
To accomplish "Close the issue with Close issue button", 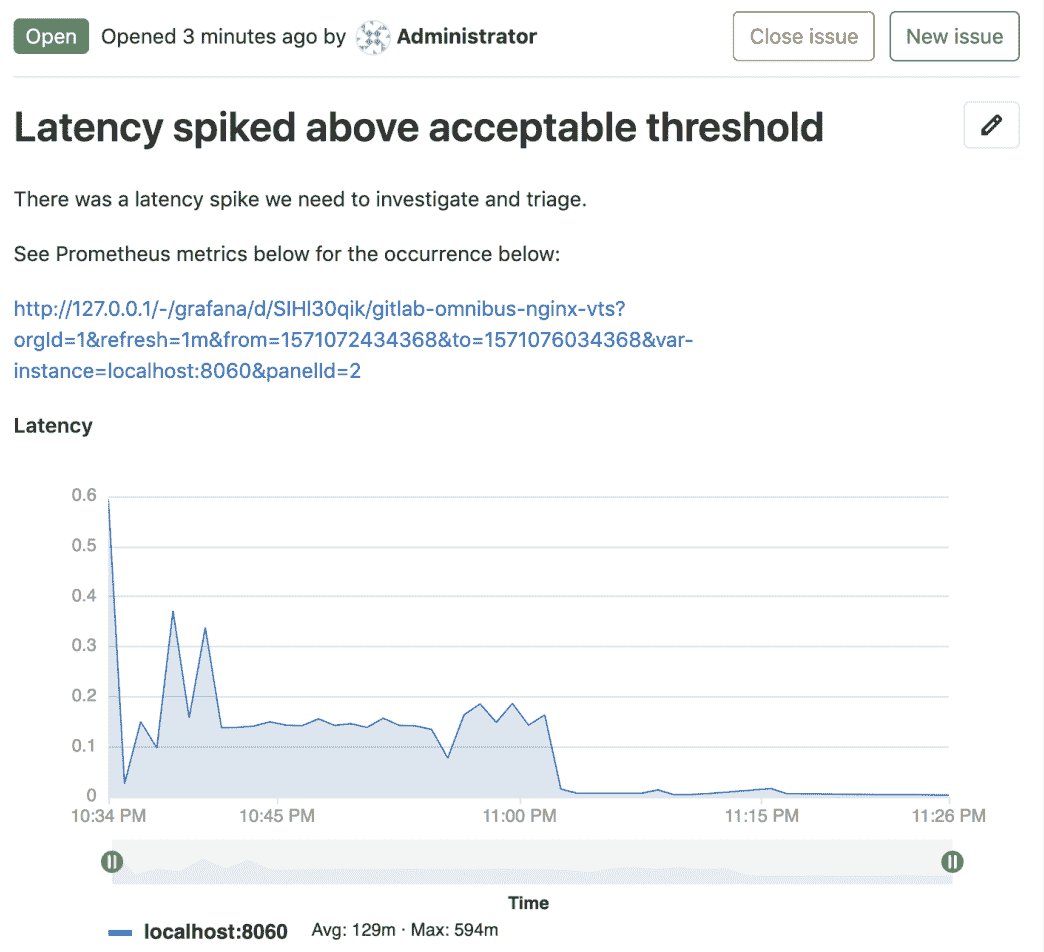I will pyautogui.click(x=803, y=36).
